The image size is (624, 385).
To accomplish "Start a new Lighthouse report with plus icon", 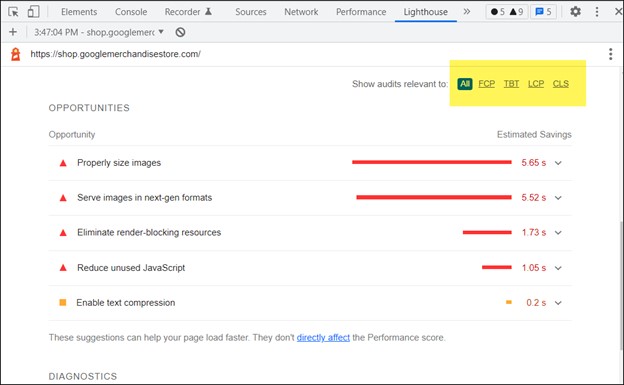I will tap(13, 32).
